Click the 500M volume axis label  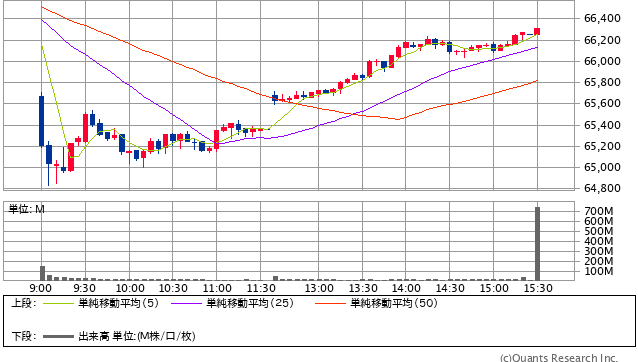point(599,231)
